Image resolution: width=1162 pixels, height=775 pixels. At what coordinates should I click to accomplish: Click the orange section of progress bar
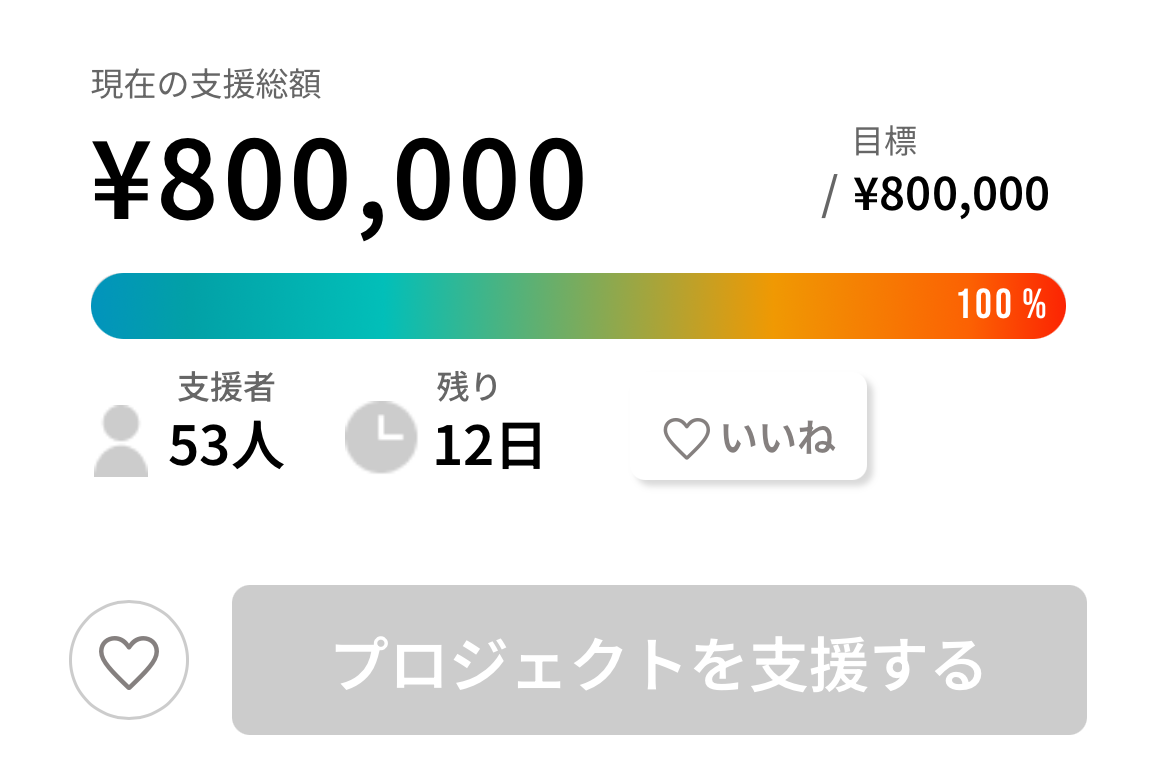[800, 306]
